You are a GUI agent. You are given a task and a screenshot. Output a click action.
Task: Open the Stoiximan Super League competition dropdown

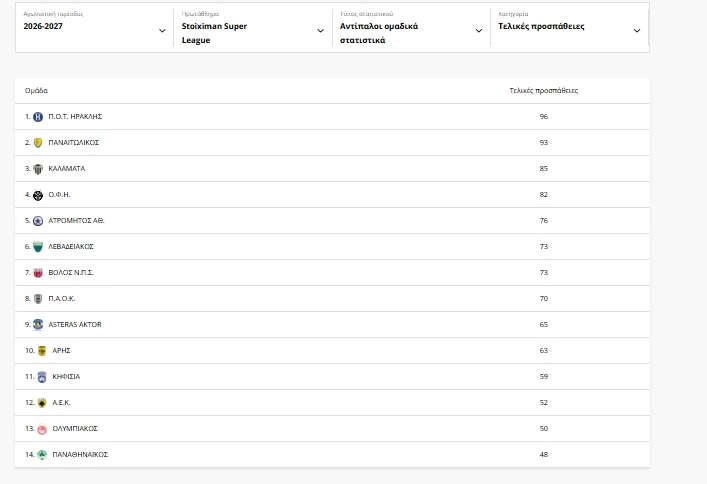click(x=253, y=27)
